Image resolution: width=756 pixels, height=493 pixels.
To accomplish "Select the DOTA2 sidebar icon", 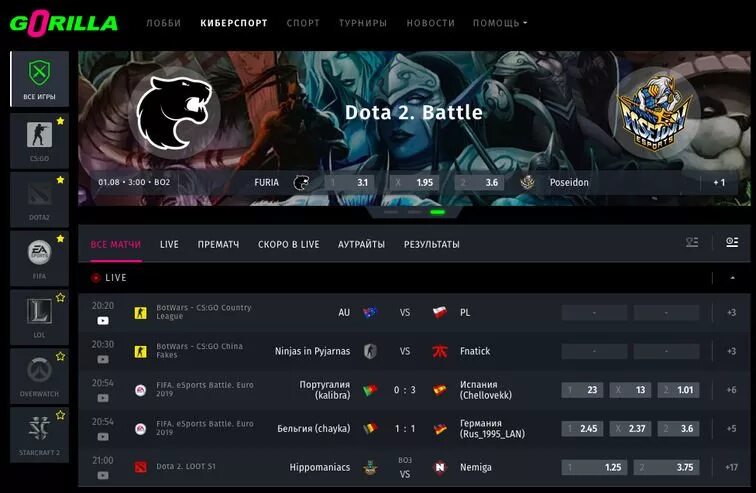I will 40,195.
